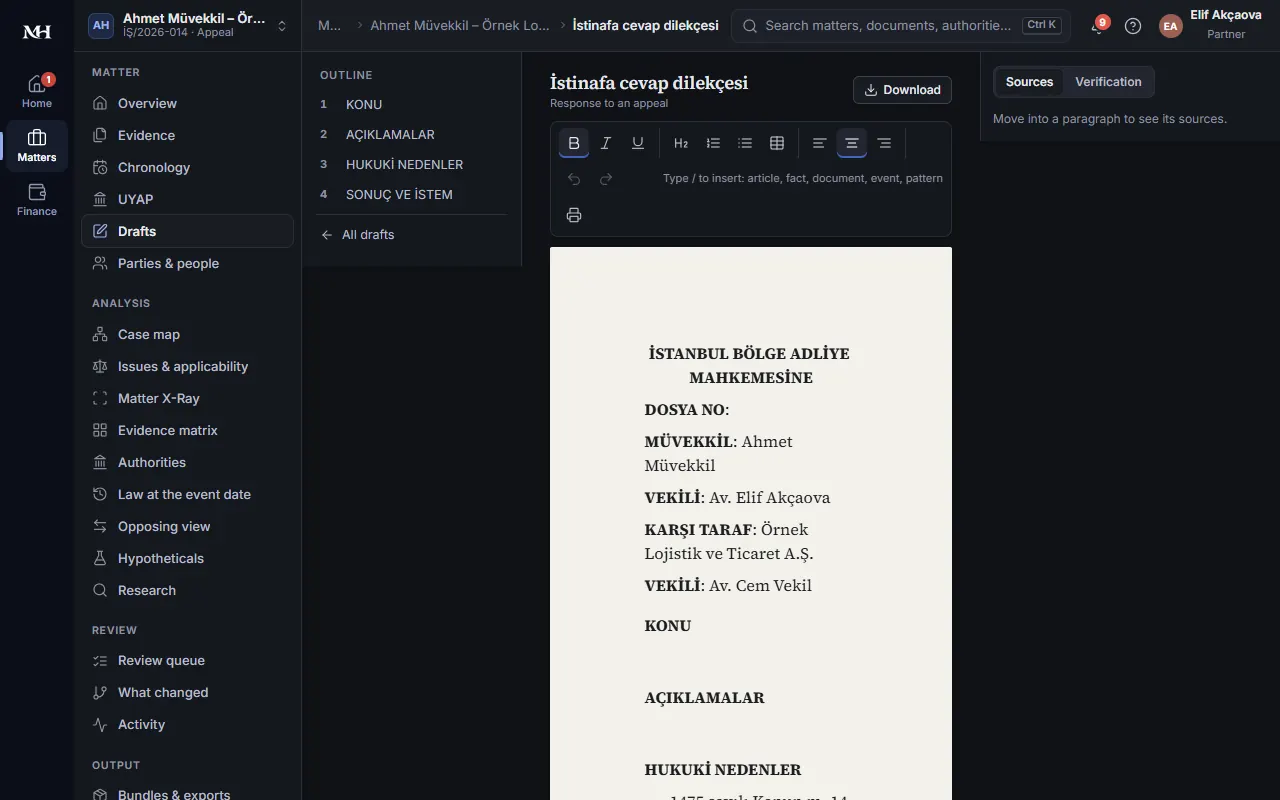Open Law at the event date
The height and width of the screenshot is (800, 1280).
[187, 494]
